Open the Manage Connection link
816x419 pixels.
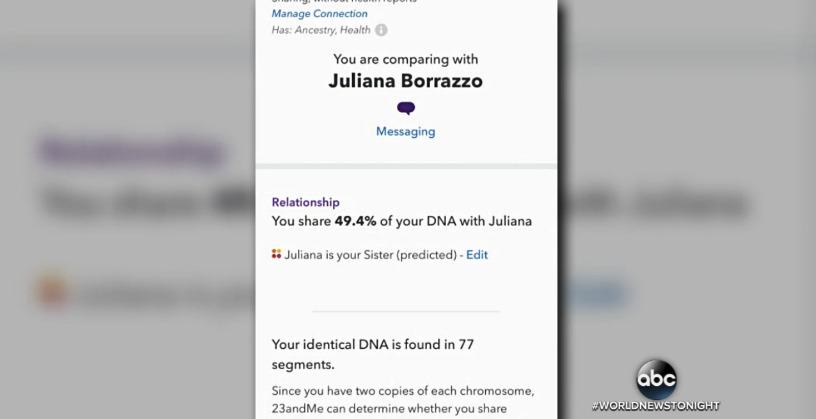point(320,14)
